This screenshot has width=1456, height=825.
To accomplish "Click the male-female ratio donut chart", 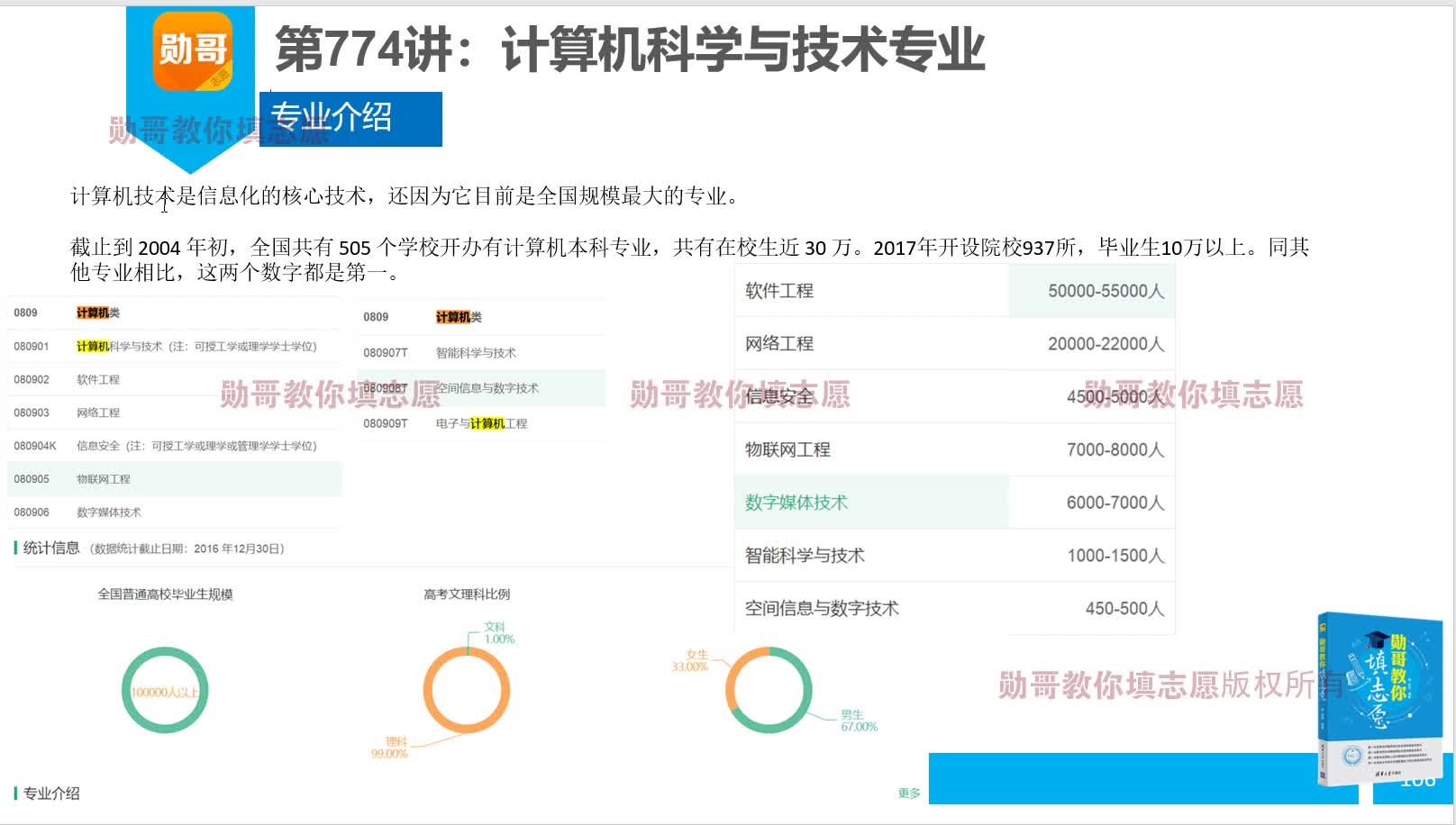I will tap(769, 691).
